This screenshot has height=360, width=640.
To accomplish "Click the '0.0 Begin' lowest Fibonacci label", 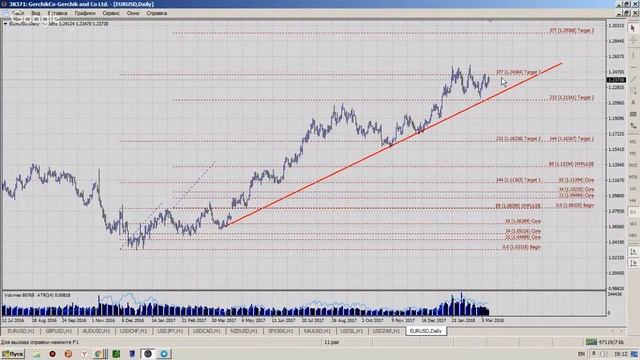I will pyautogui.click(x=521, y=247).
